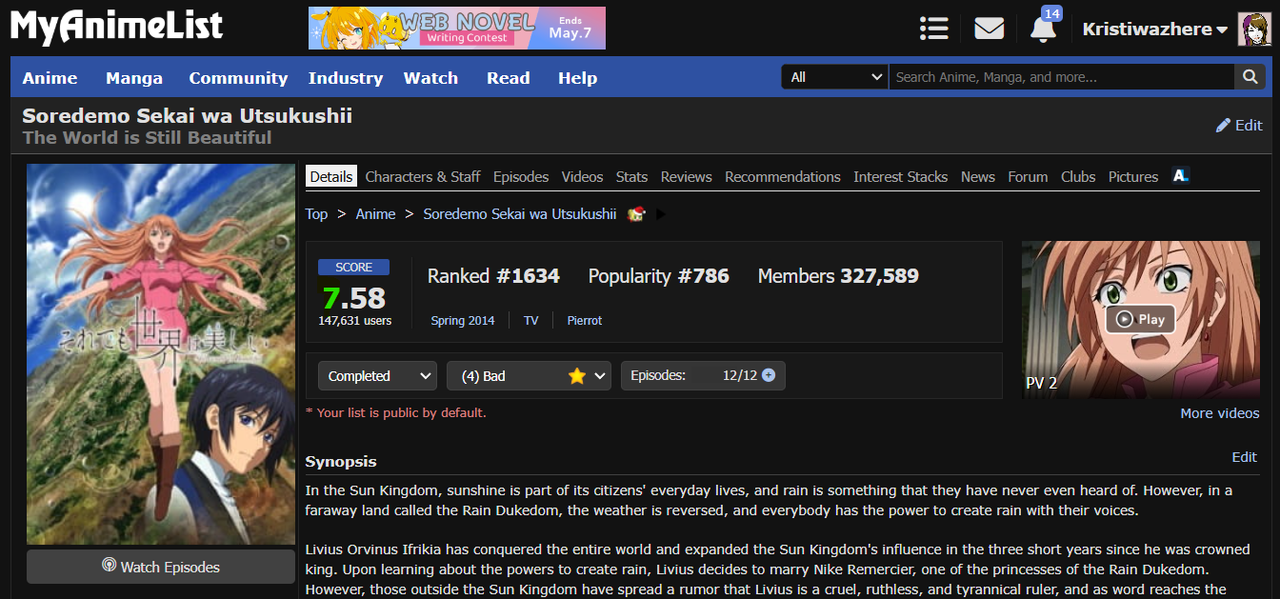Switch to the Pictures tab
This screenshot has height=599, width=1280.
click(1133, 176)
